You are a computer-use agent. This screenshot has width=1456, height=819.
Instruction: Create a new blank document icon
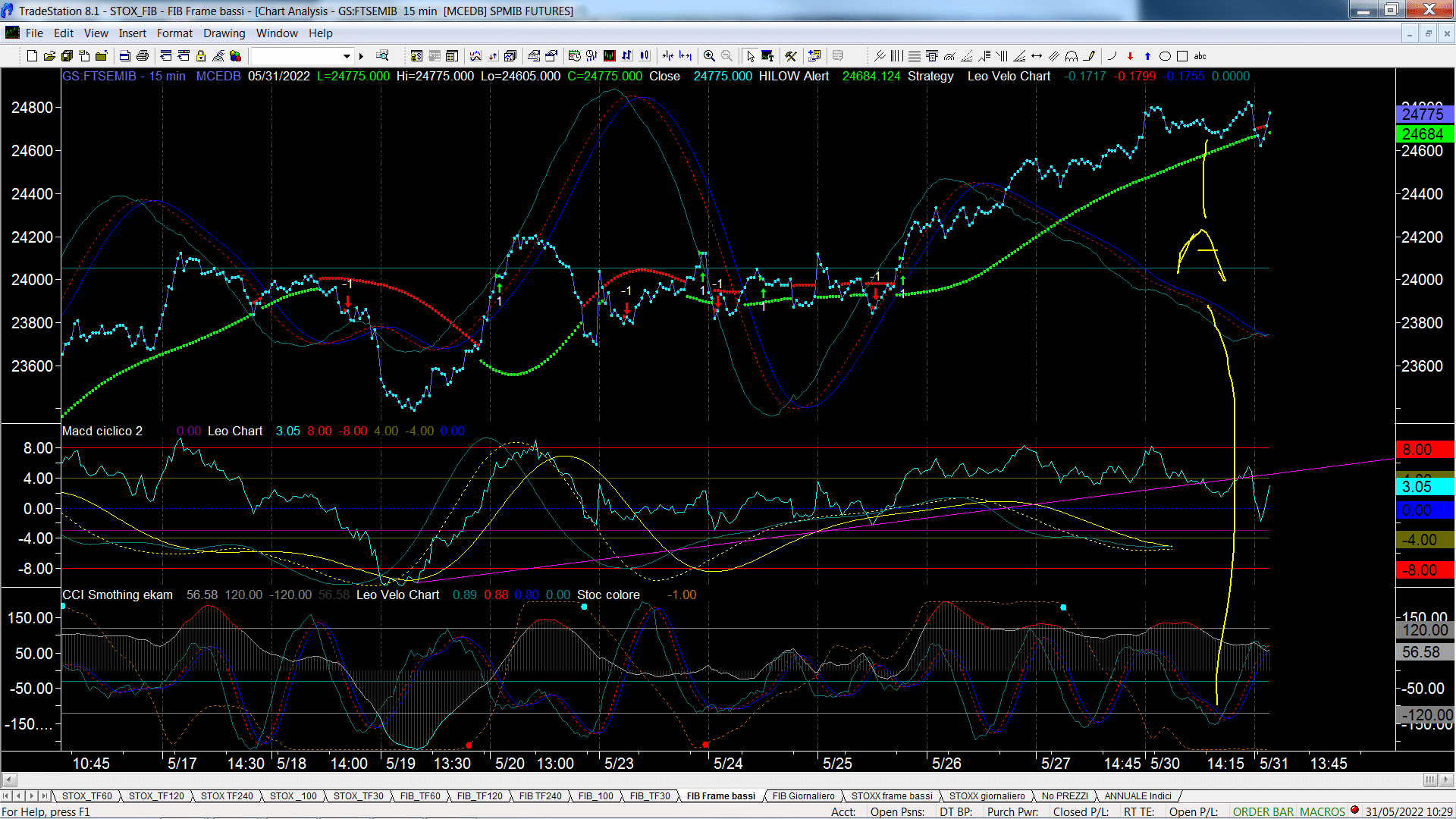[x=32, y=56]
